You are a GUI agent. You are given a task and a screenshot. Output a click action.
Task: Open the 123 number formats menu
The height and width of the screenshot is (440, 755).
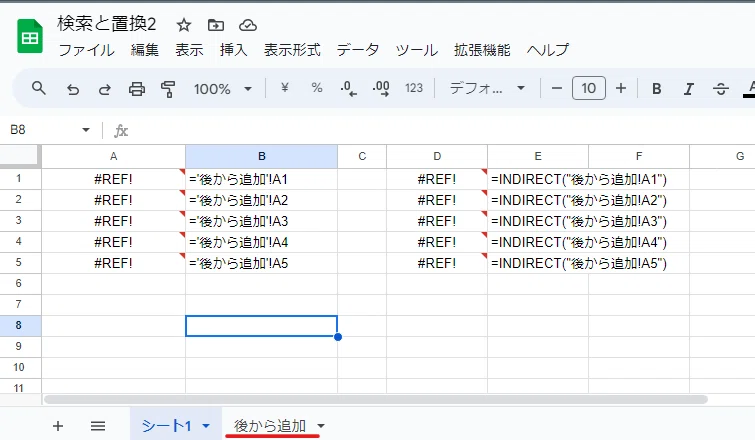point(414,88)
